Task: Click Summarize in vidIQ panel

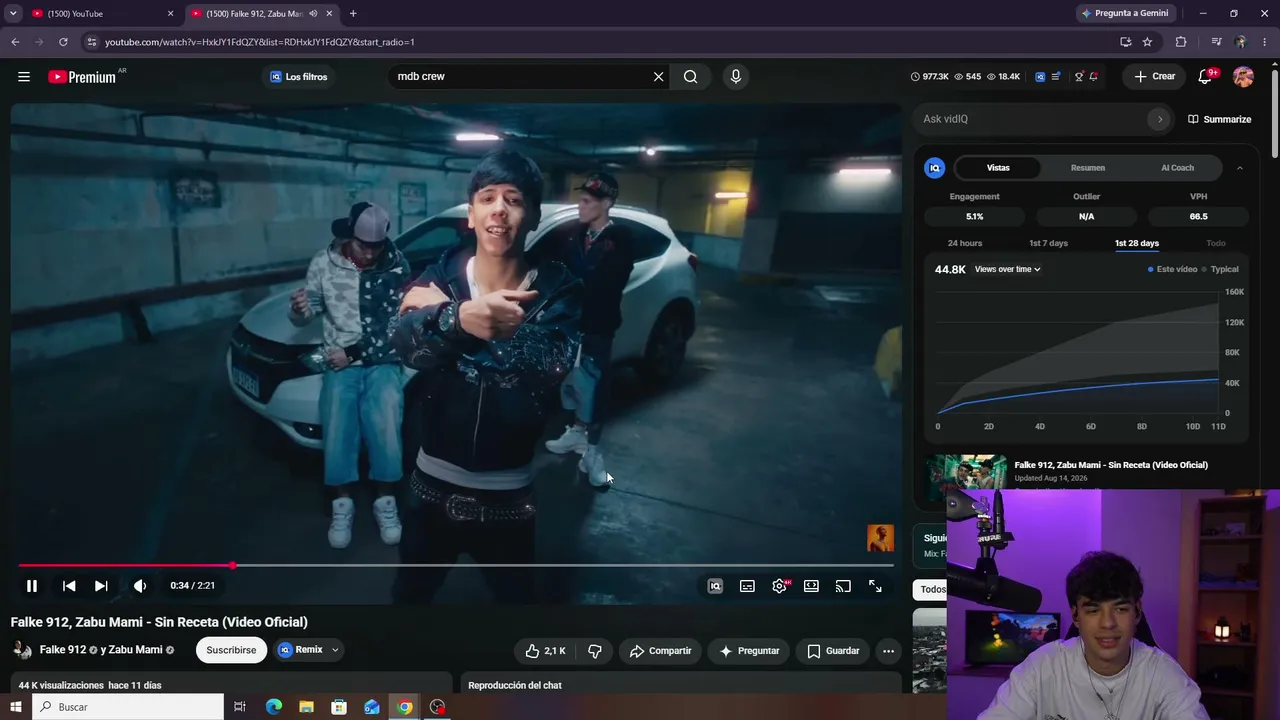Action: 1219,119
